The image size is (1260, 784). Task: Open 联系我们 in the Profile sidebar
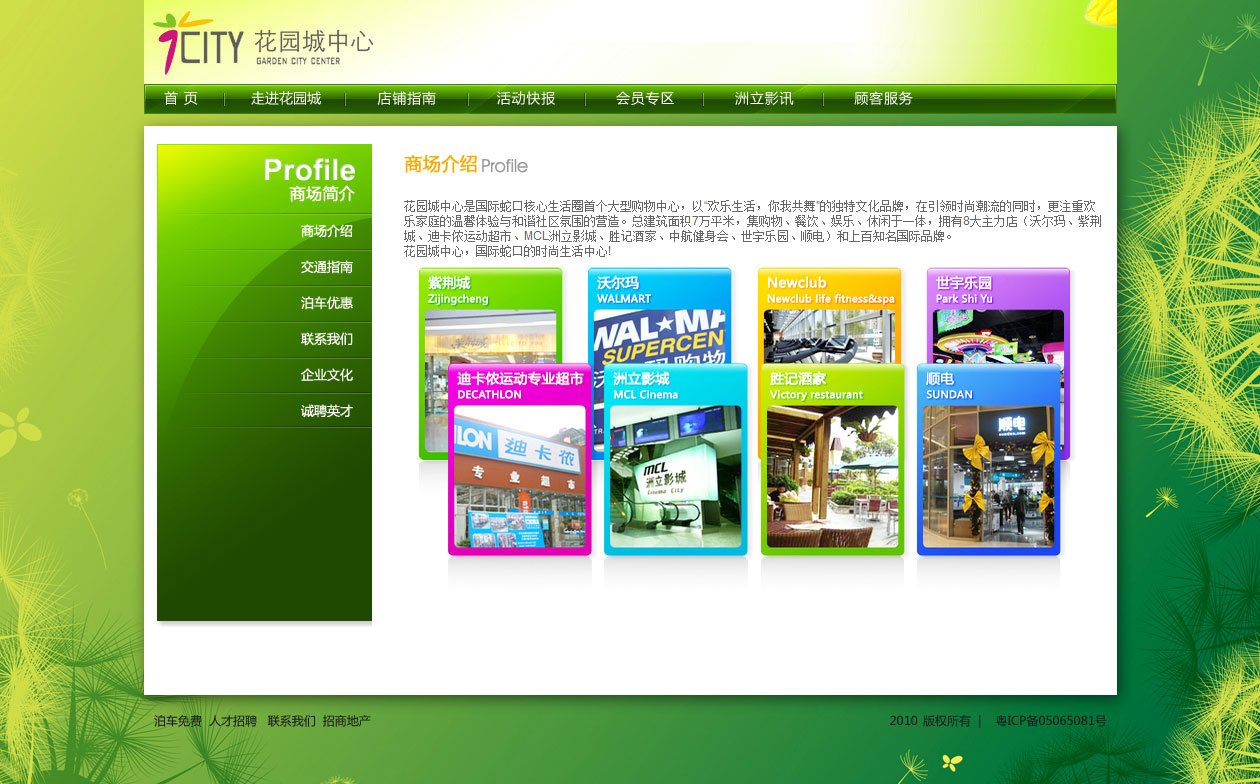click(326, 339)
